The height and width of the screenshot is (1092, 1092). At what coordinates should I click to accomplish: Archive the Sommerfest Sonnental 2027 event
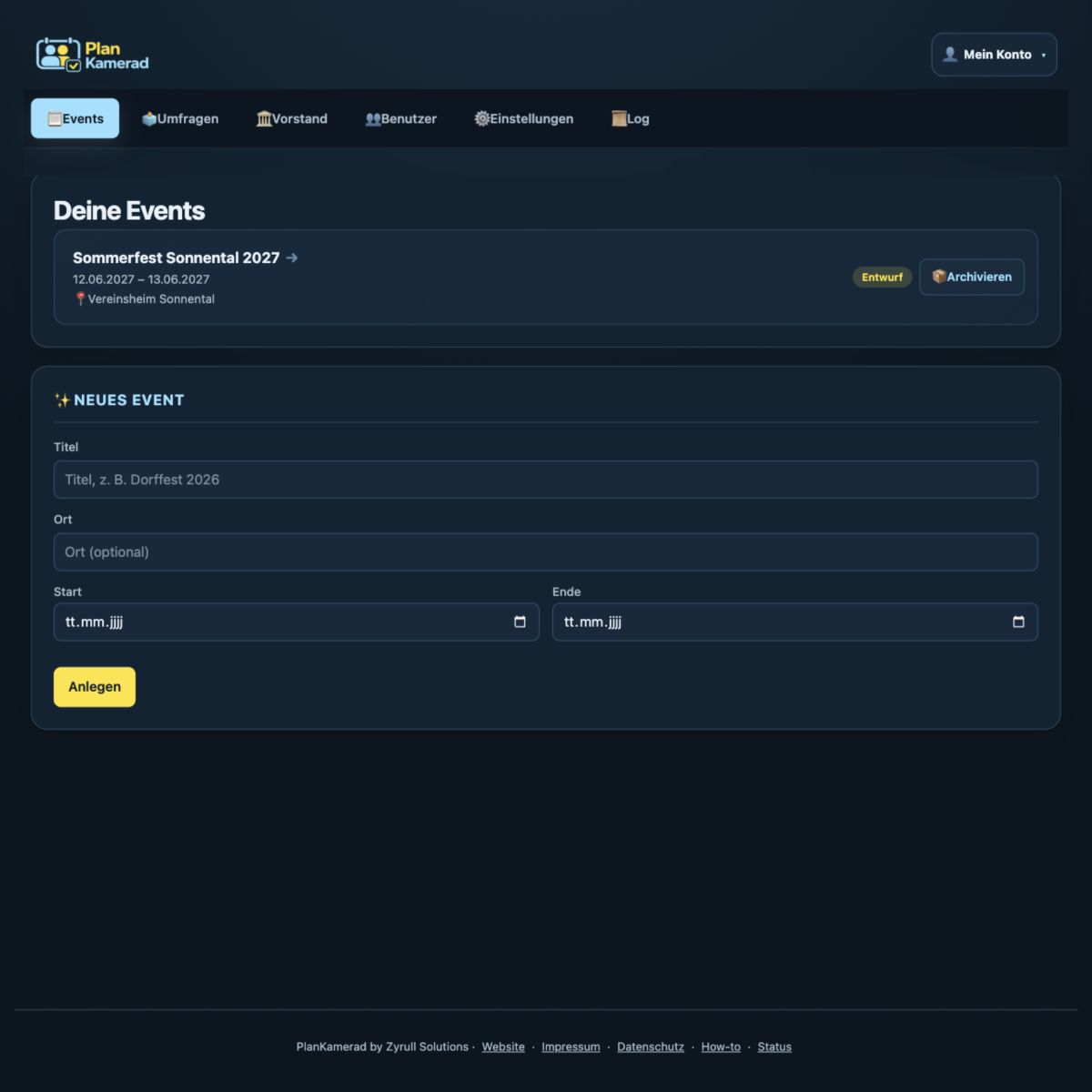tap(972, 277)
